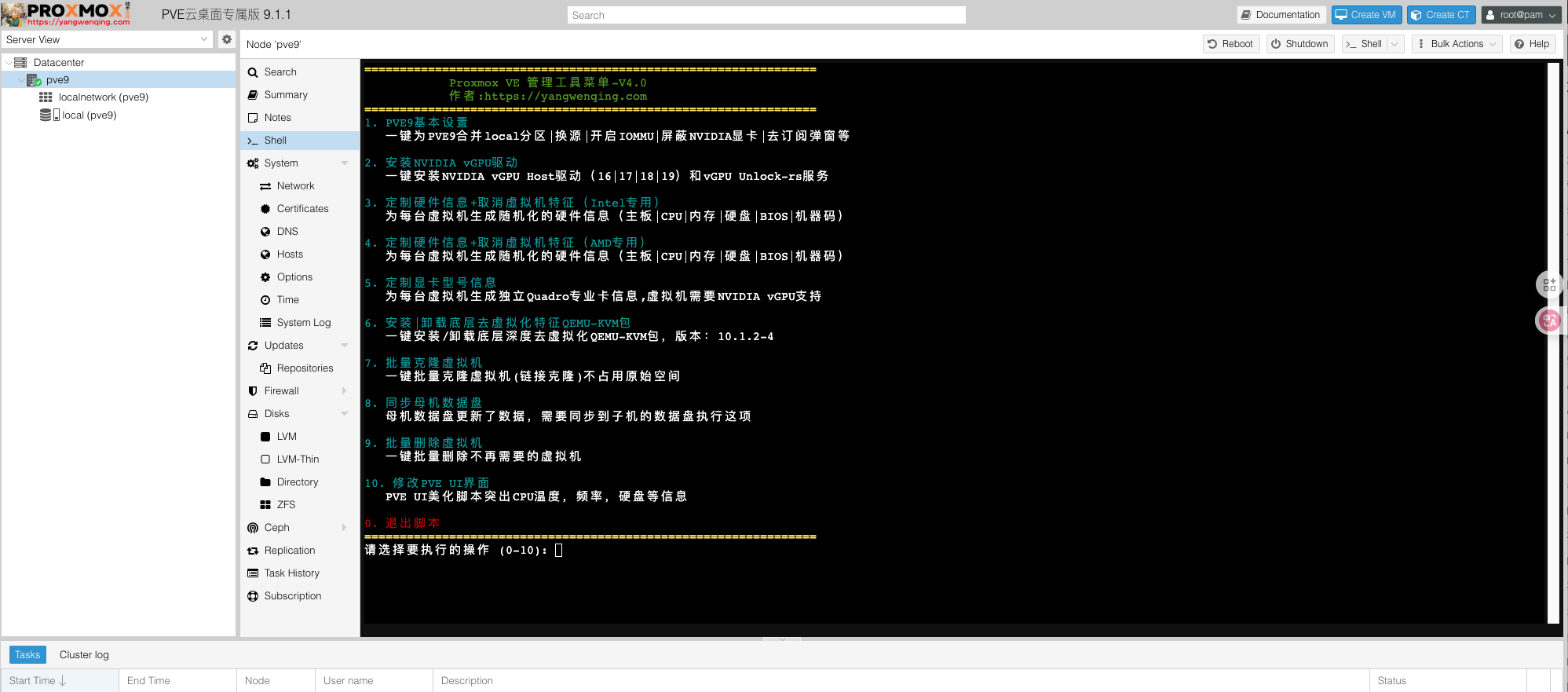This screenshot has width=1568, height=692.
Task: Expand the Bulk Actions dropdown
Action: tap(1457, 44)
